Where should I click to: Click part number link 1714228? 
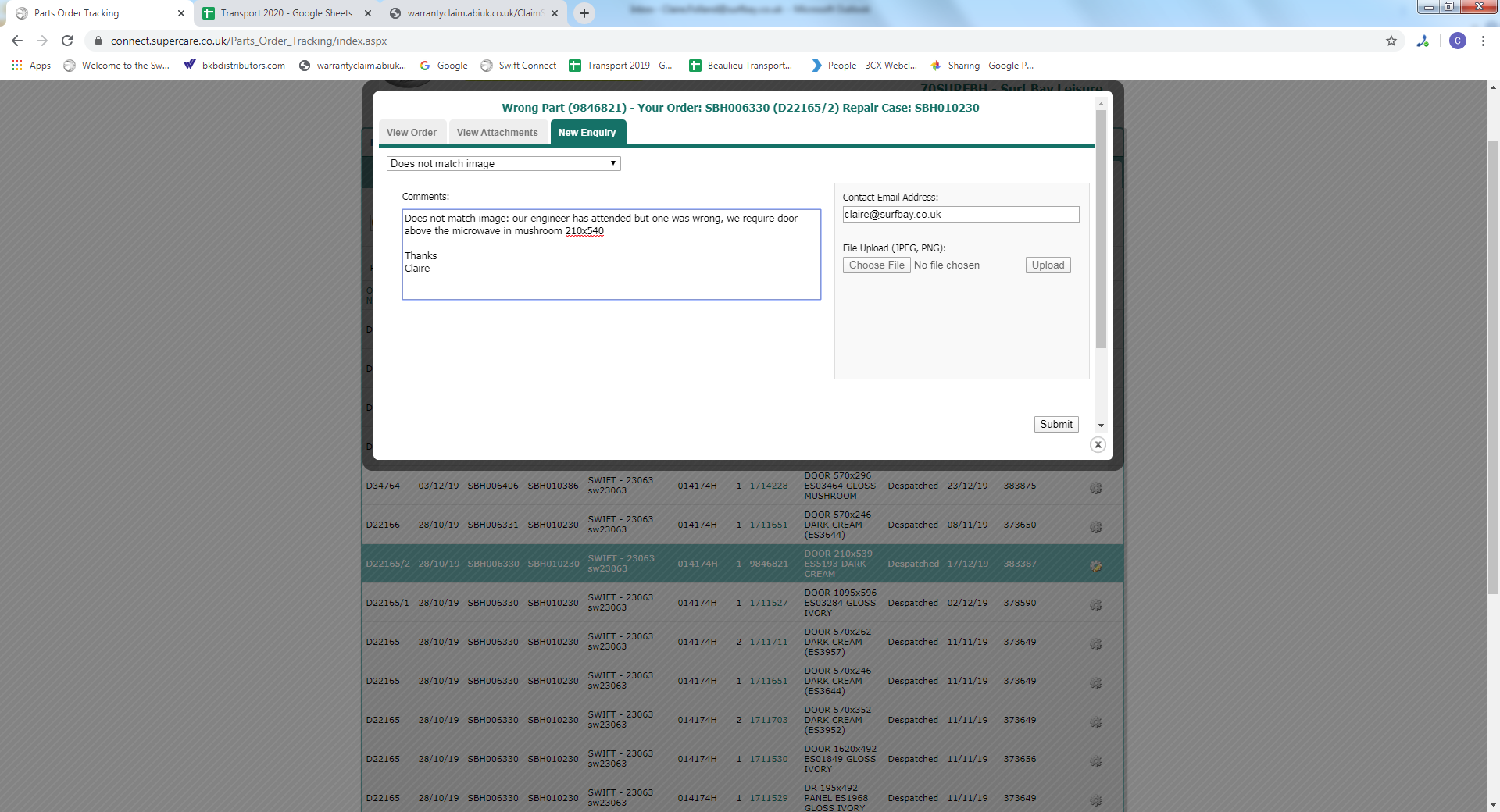point(769,486)
